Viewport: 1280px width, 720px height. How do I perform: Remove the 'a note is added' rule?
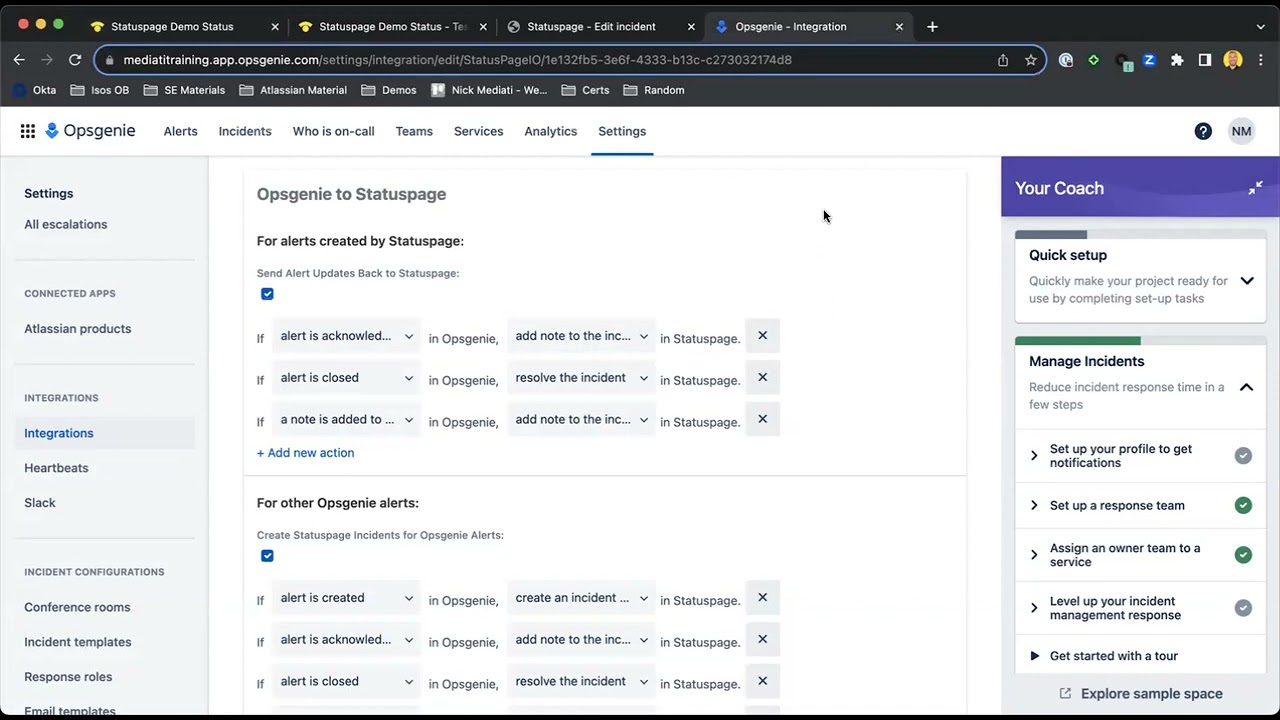pyautogui.click(x=762, y=420)
